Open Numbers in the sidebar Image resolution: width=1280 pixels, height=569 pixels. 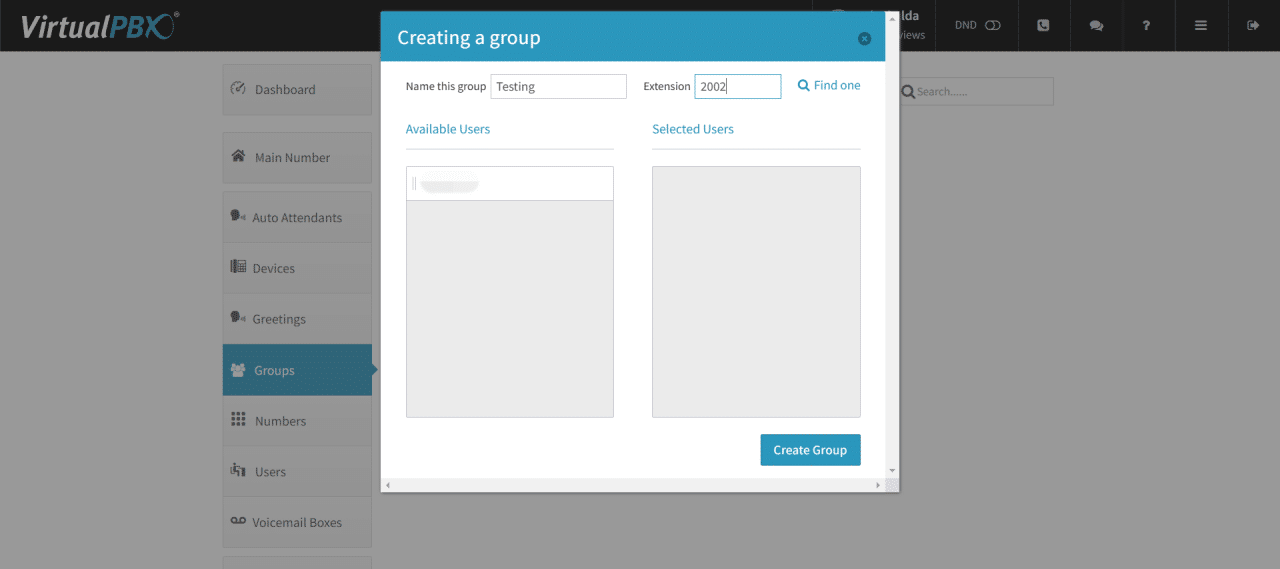point(297,421)
